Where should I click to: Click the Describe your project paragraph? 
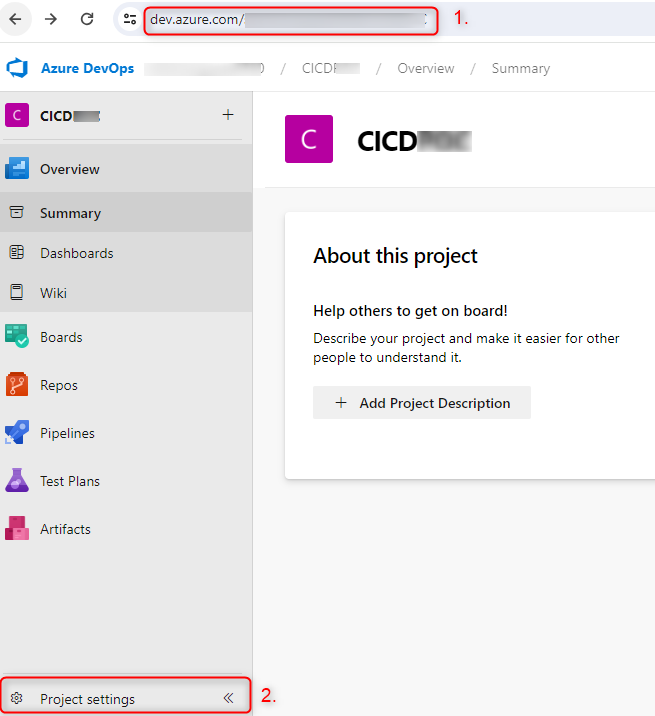(466, 348)
